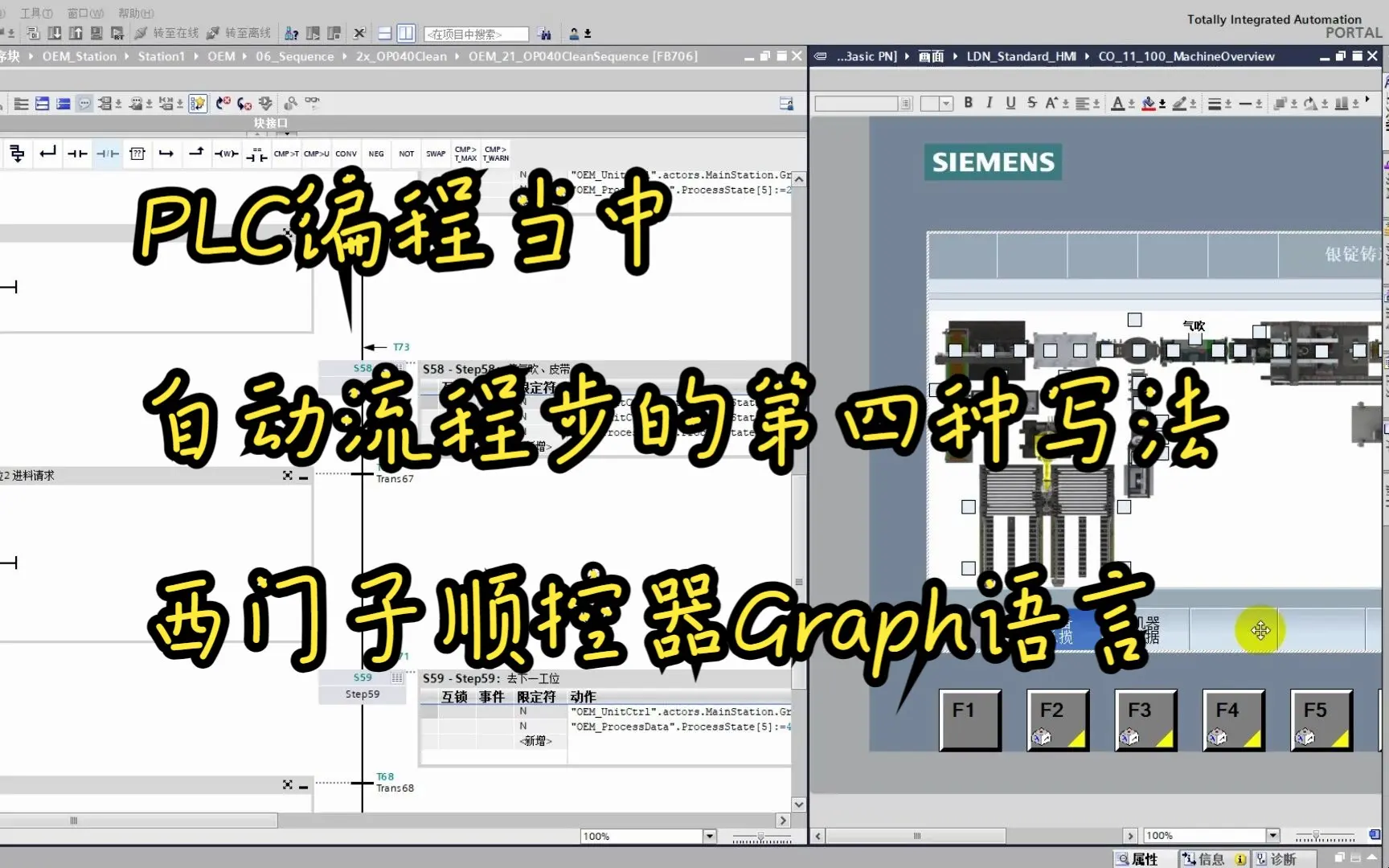1389x868 pixels.
Task: Open the text alignment dropdown arrow
Action: 1097,104
